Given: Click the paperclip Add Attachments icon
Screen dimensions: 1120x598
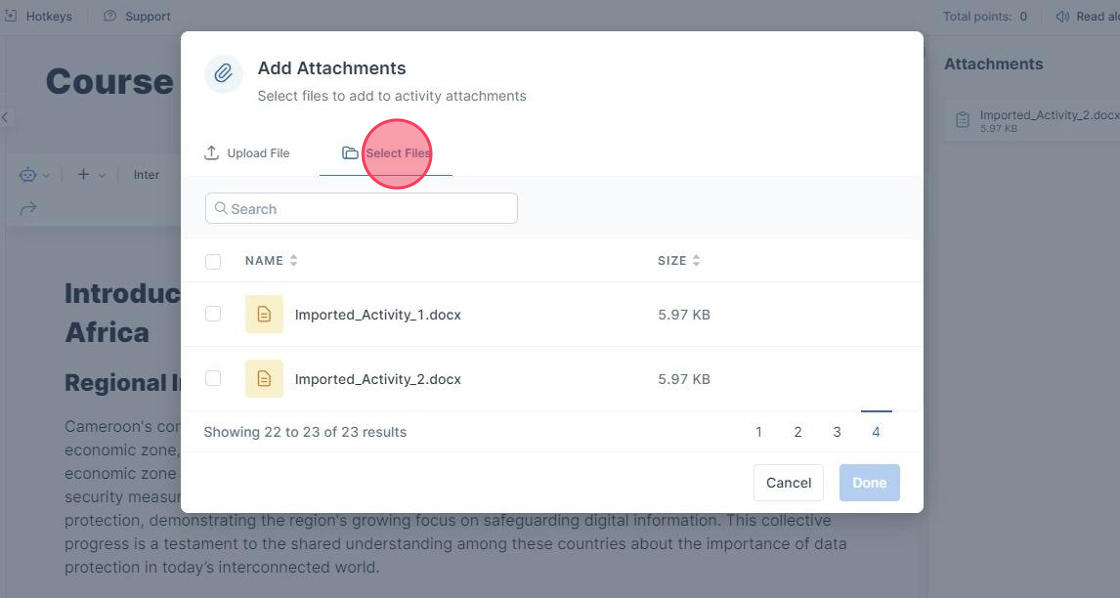Looking at the screenshot, I should (224, 74).
